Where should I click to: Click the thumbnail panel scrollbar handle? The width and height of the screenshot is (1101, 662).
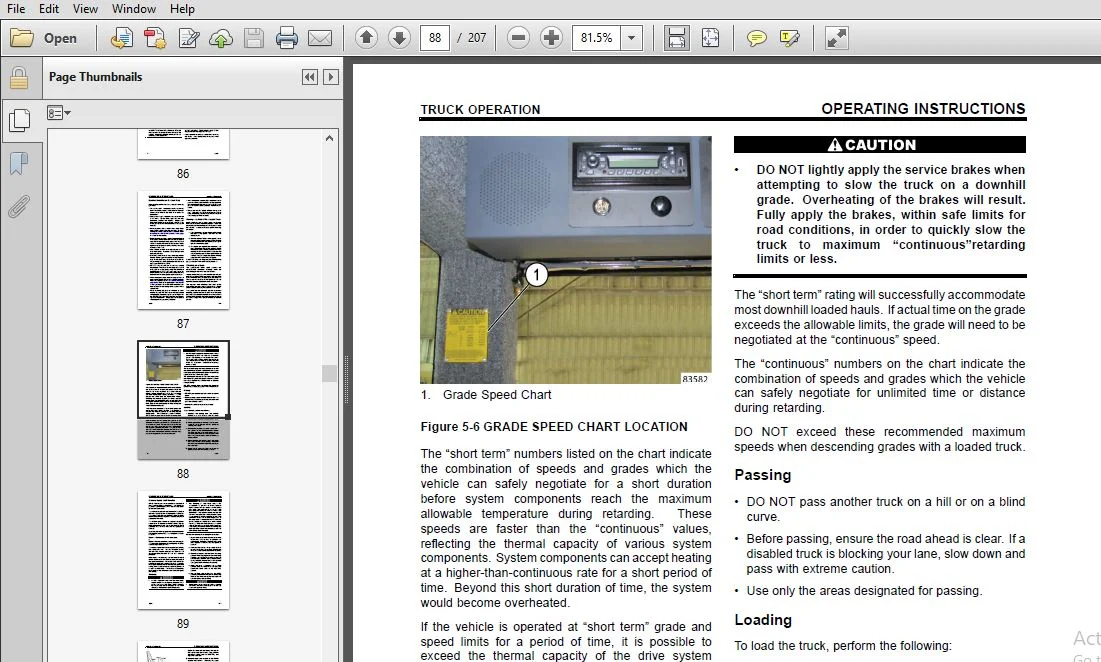[x=329, y=373]
